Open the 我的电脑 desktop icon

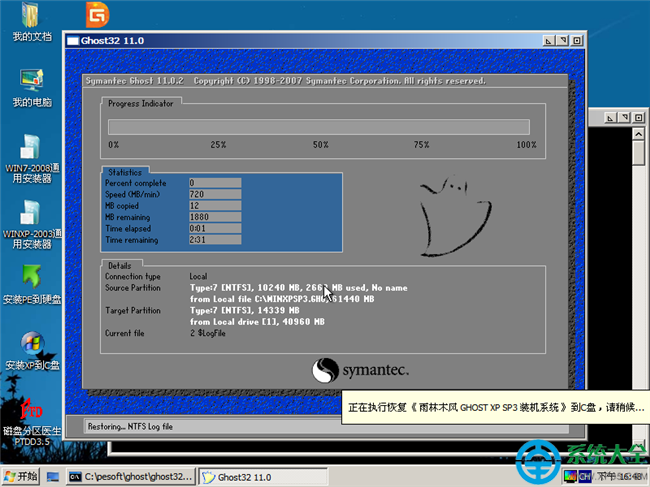[x=32, y=87]
